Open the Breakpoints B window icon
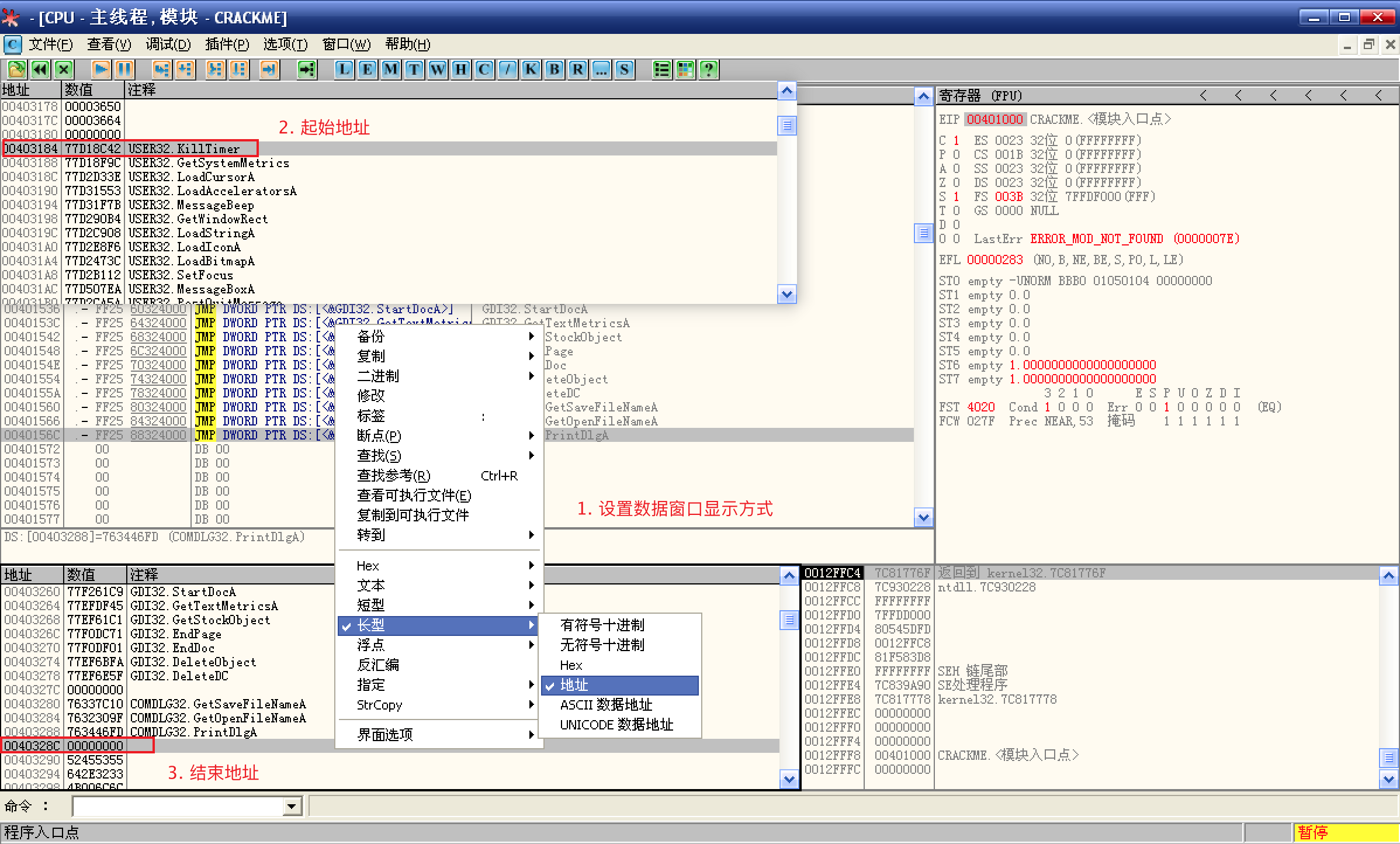Screen dimensions: 1400x844 [555, 70]
